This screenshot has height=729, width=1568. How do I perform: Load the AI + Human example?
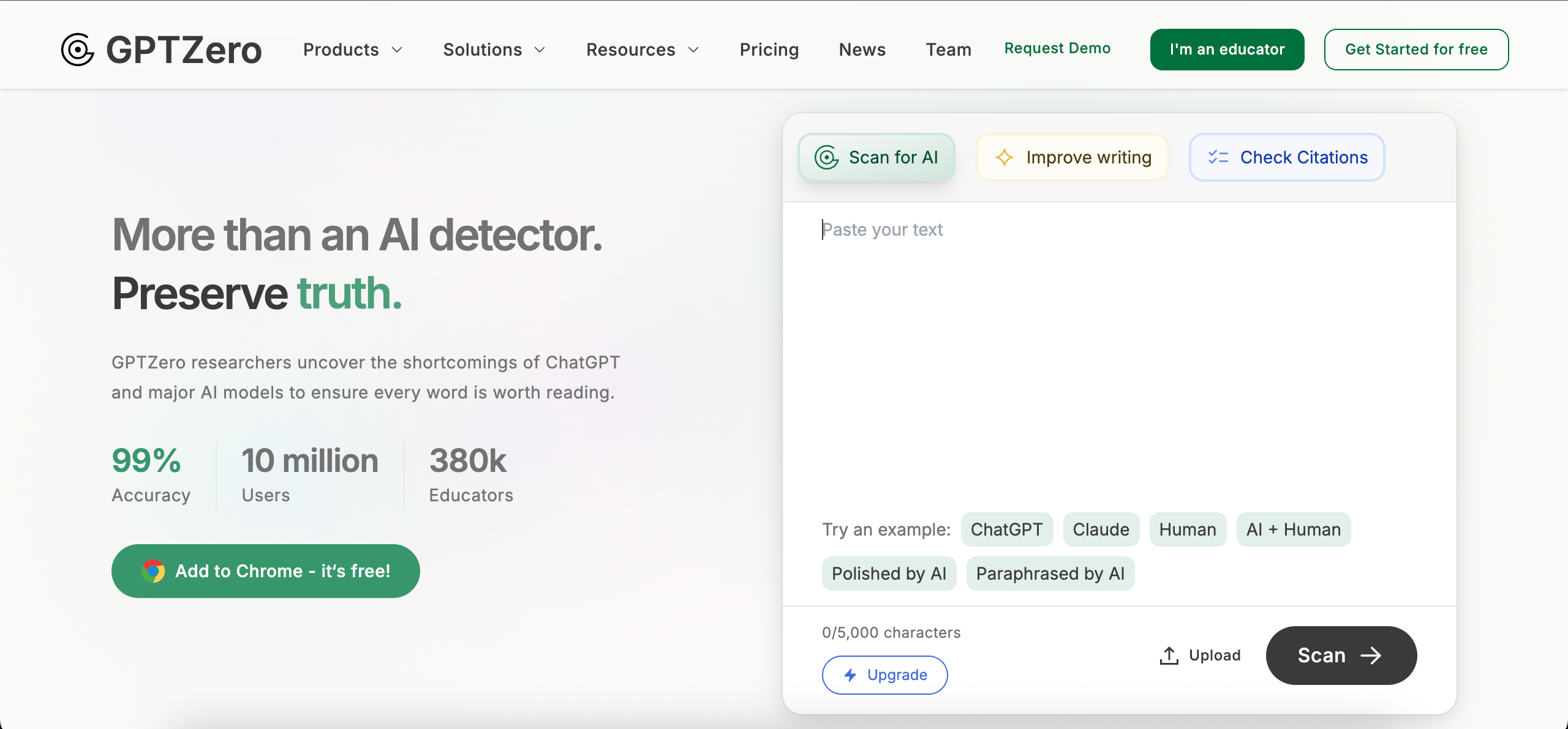click(x=1294, y=529)
